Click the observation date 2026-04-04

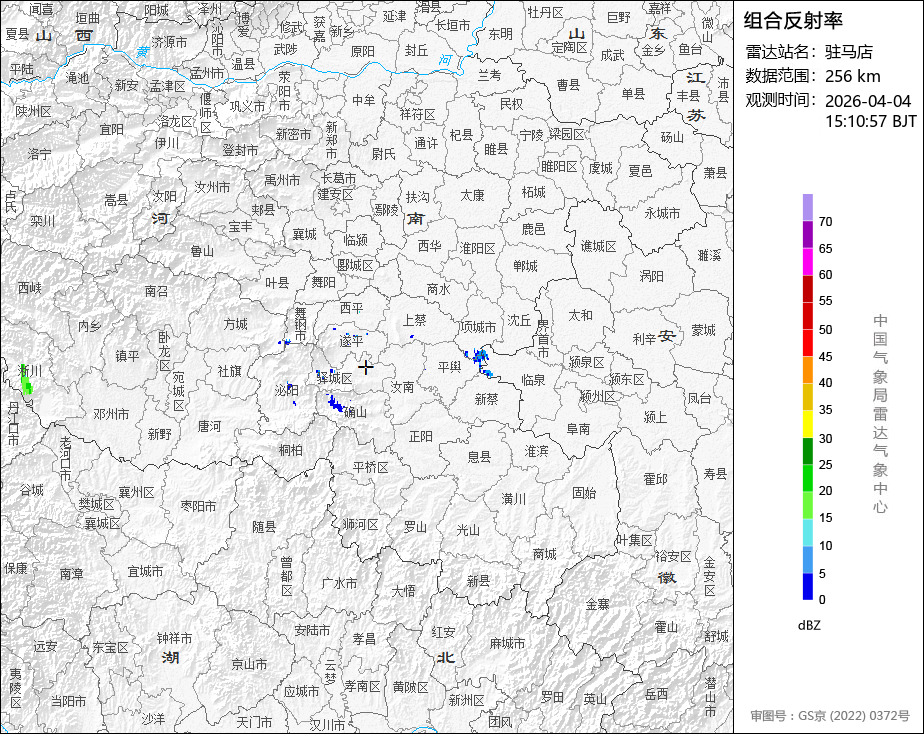867,101
